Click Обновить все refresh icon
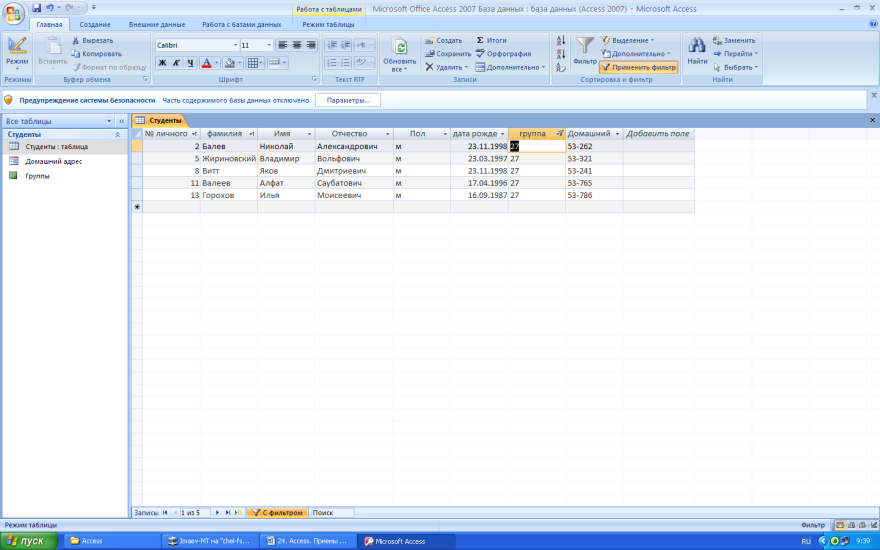 [400, 48]
